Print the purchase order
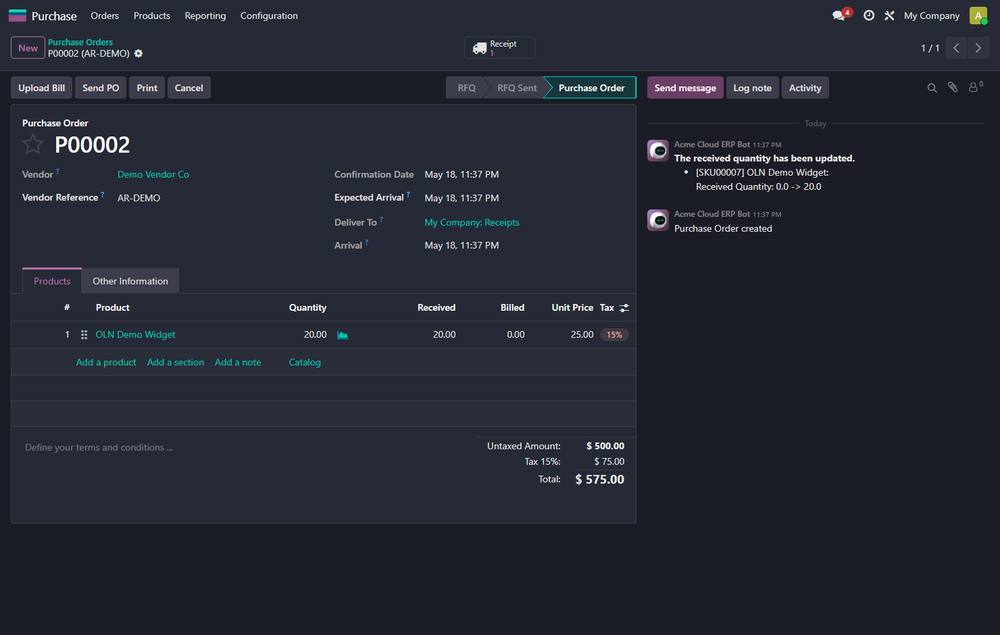The height and width of the screenshot is (635, 1000). [x=147, y=88]
